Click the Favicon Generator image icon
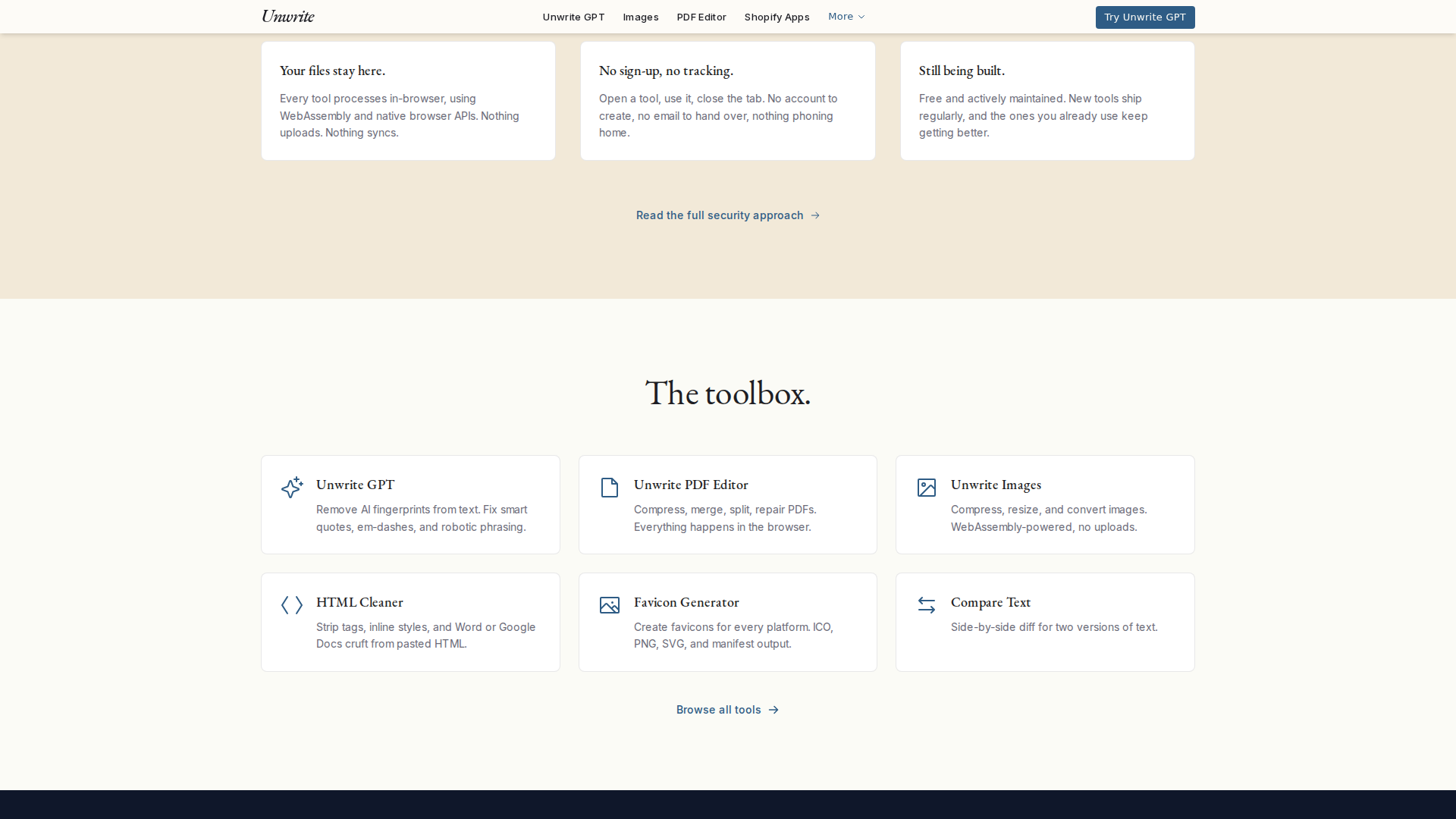The image size is (1456, 819). coord(610,604)
